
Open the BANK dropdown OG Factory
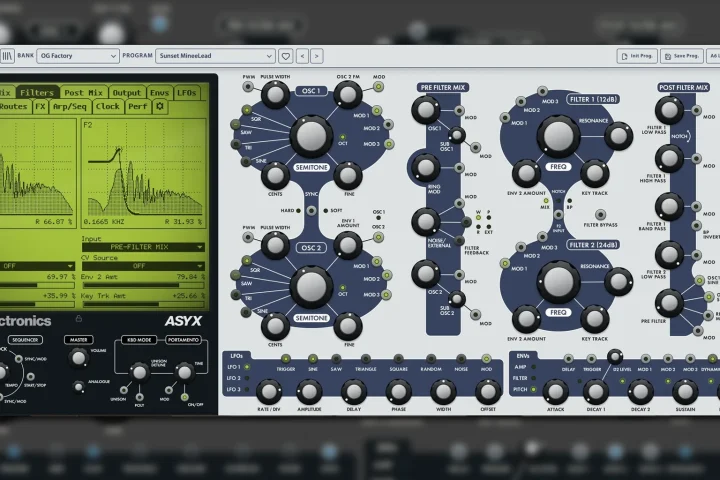point(78,56)
